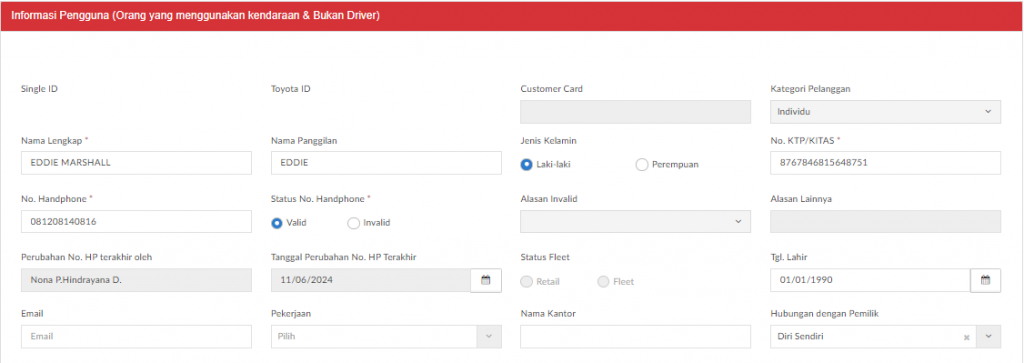Open Pekerjaan Pilih dropdown
The height and width of the screenshot is (363, 1024).
click(386, 336)
